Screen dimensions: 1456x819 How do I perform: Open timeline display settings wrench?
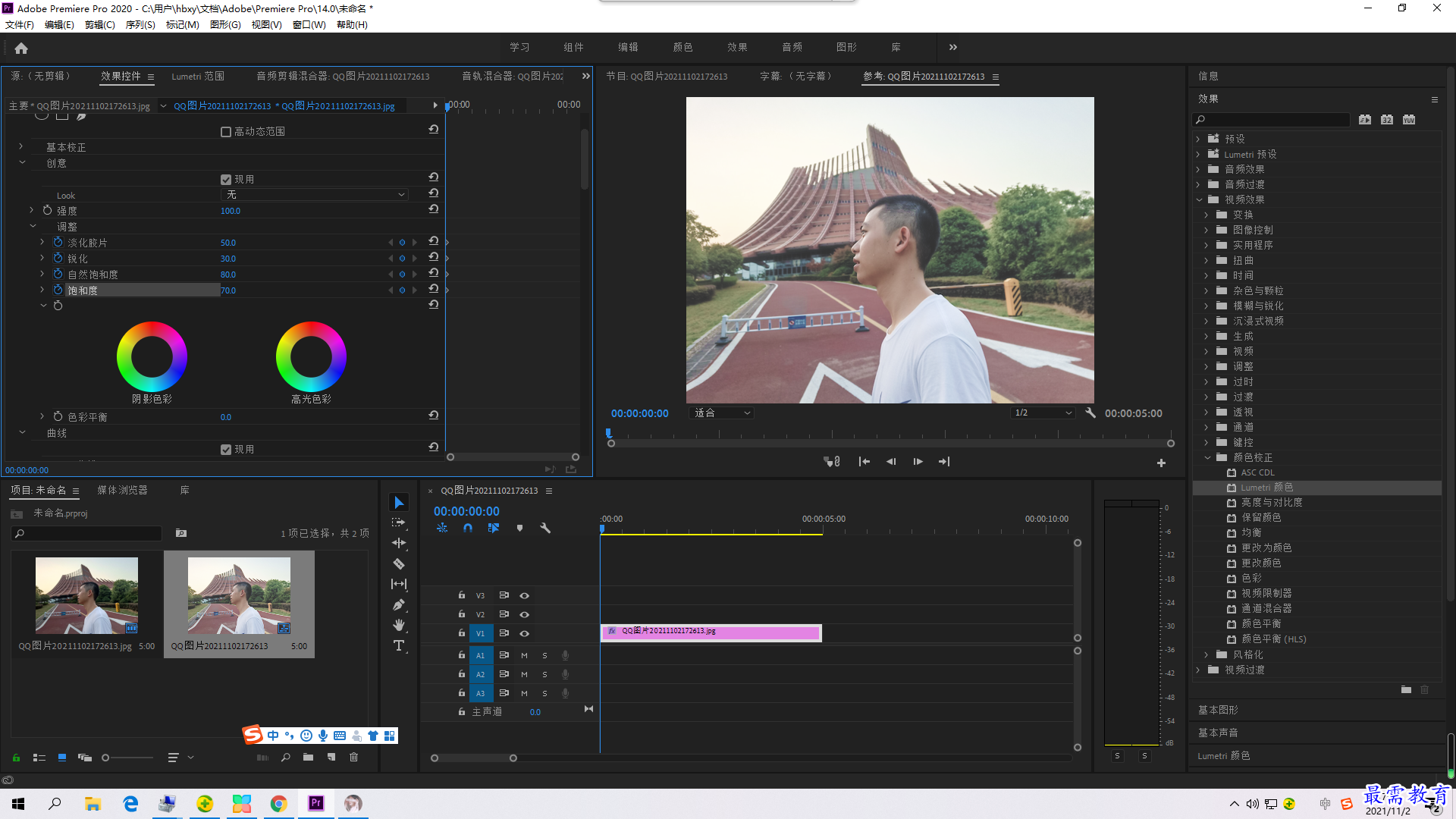(x=545, y=528)
